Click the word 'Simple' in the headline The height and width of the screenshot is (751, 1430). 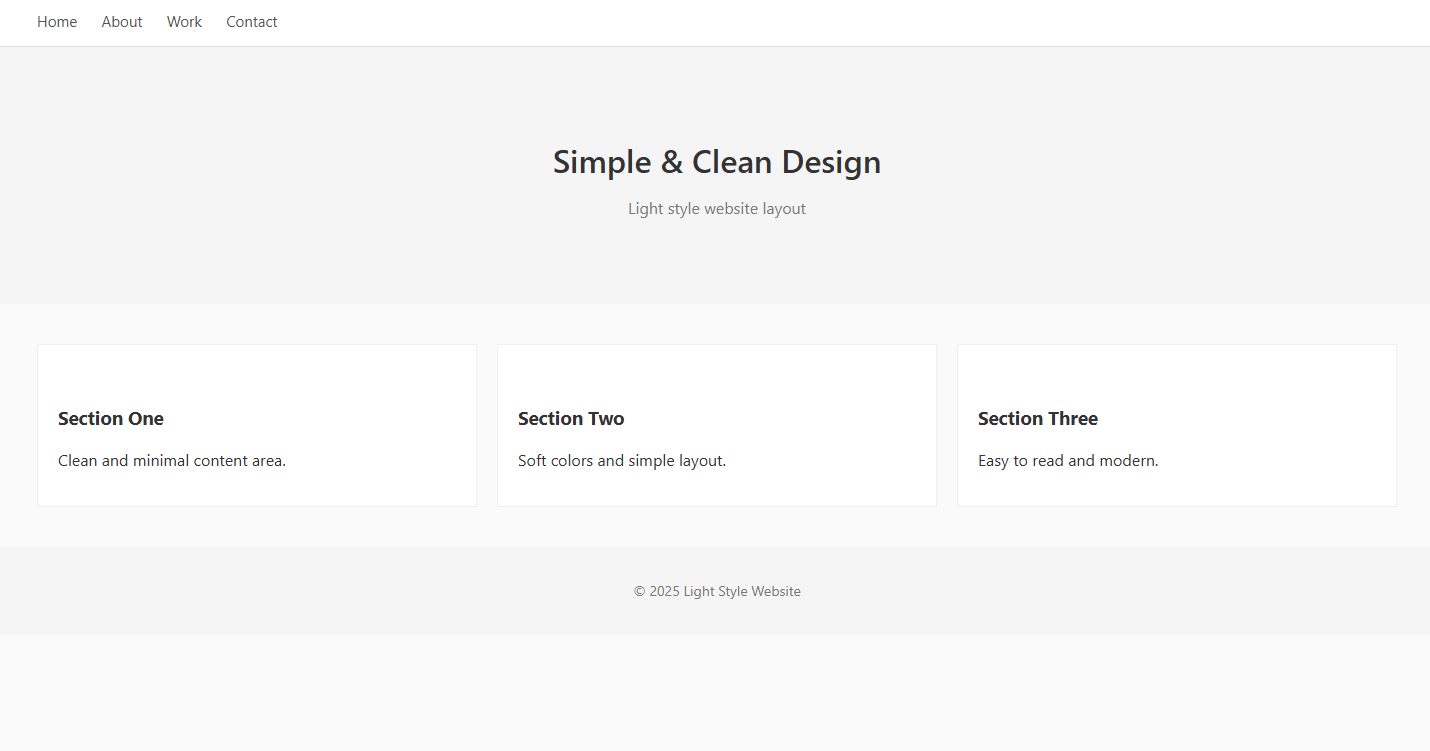pos(595,162)
